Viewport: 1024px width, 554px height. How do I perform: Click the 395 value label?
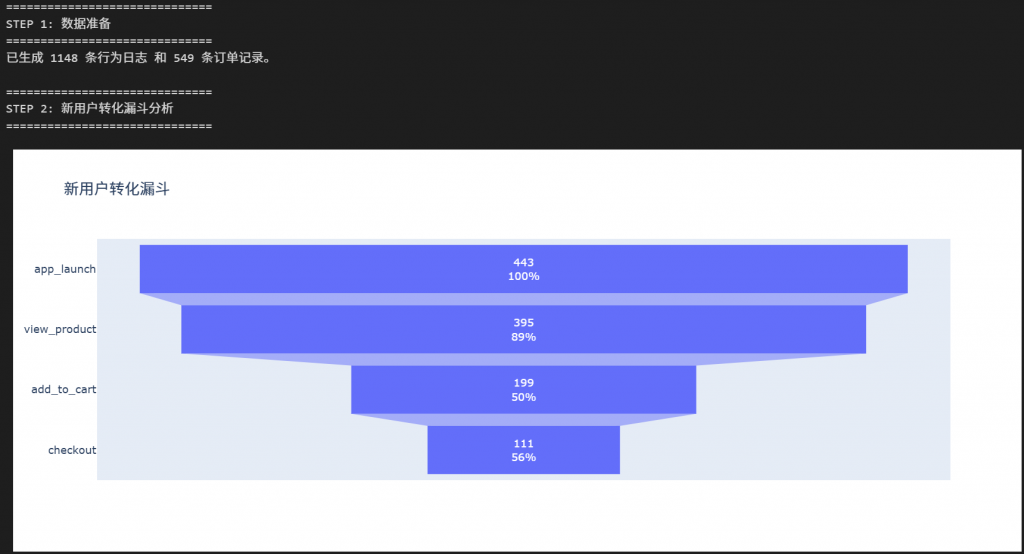pos(523,322)
